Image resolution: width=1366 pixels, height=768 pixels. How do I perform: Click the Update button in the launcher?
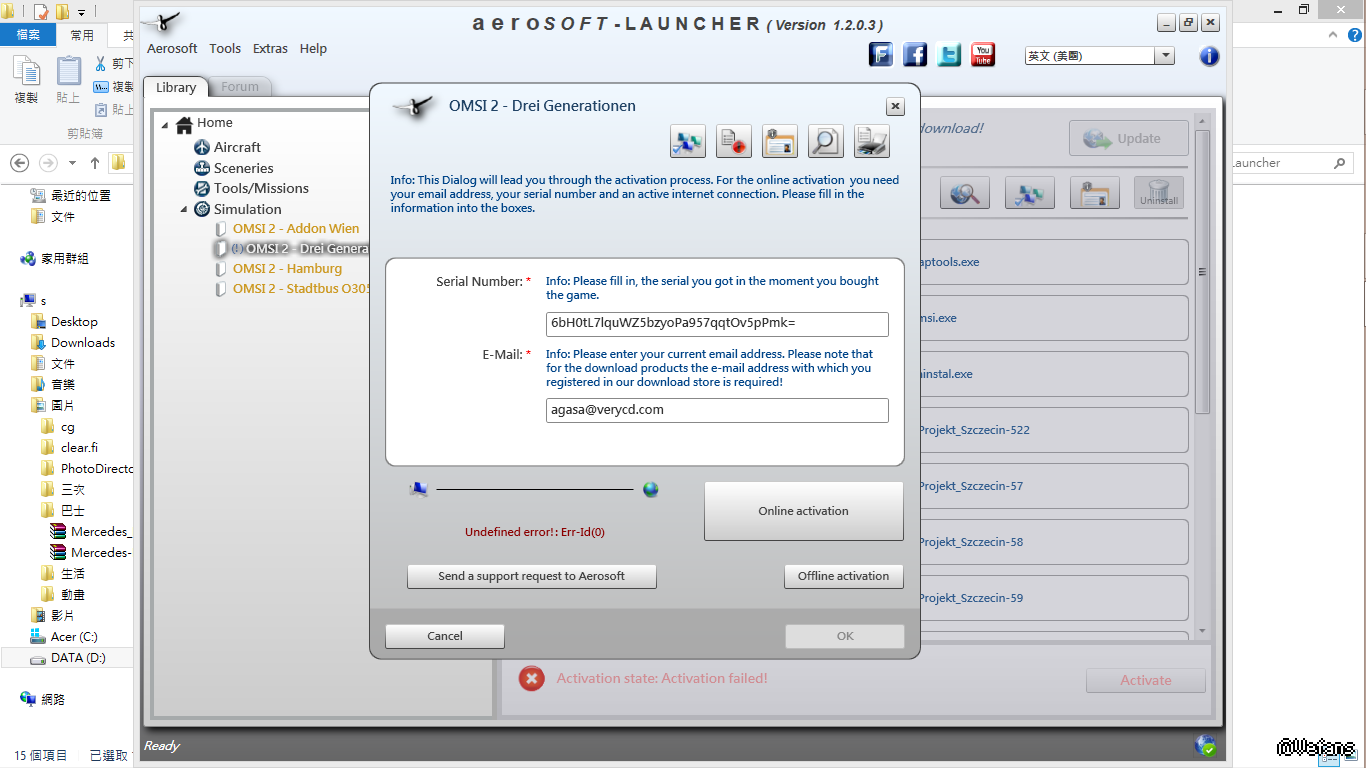click(x=1129, y=139)
